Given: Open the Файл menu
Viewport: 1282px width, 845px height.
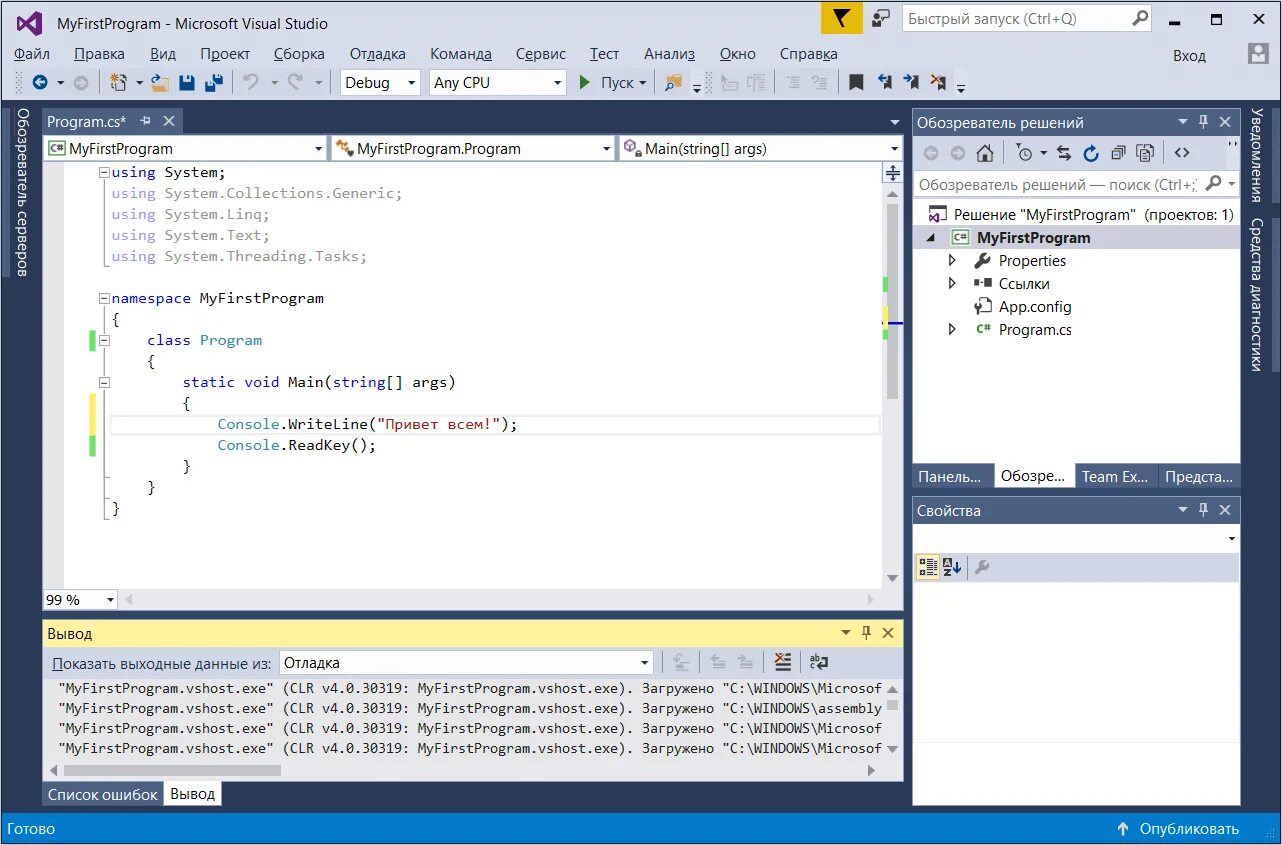Looking at the screenshot, I should 33,54.
